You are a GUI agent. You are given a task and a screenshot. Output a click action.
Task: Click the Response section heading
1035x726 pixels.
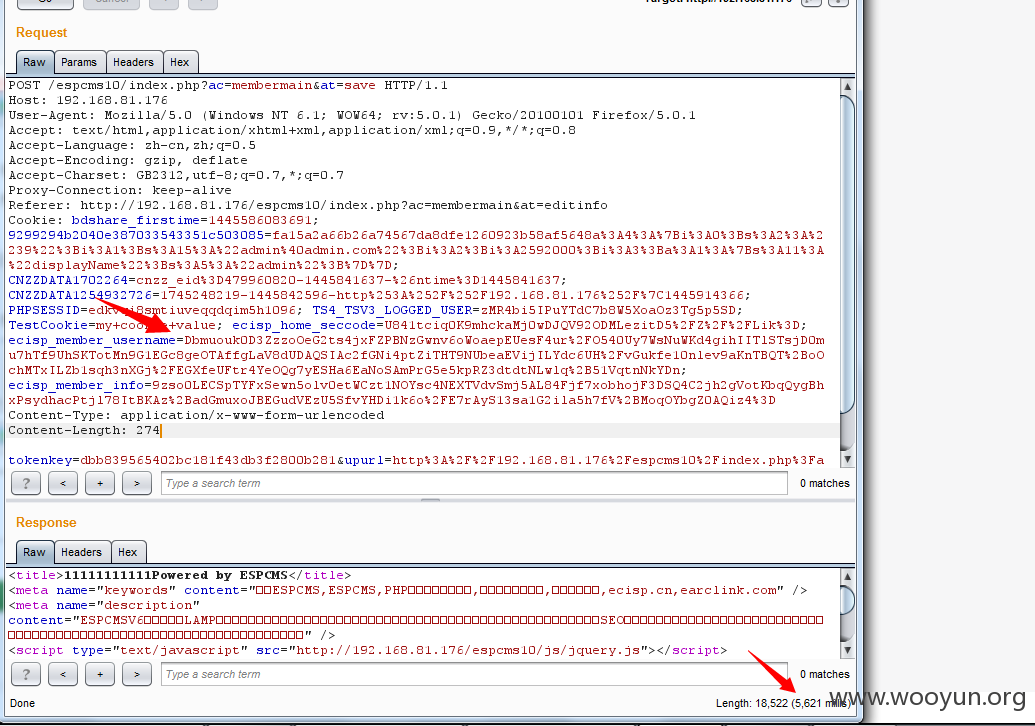point(46,523)
